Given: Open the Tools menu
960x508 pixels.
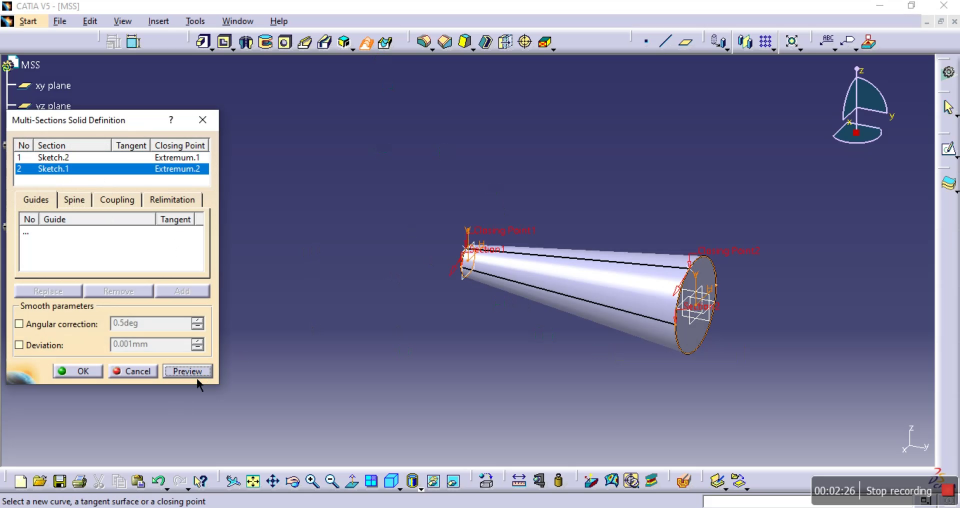Looking at the screenshot, I should (195, 21).
